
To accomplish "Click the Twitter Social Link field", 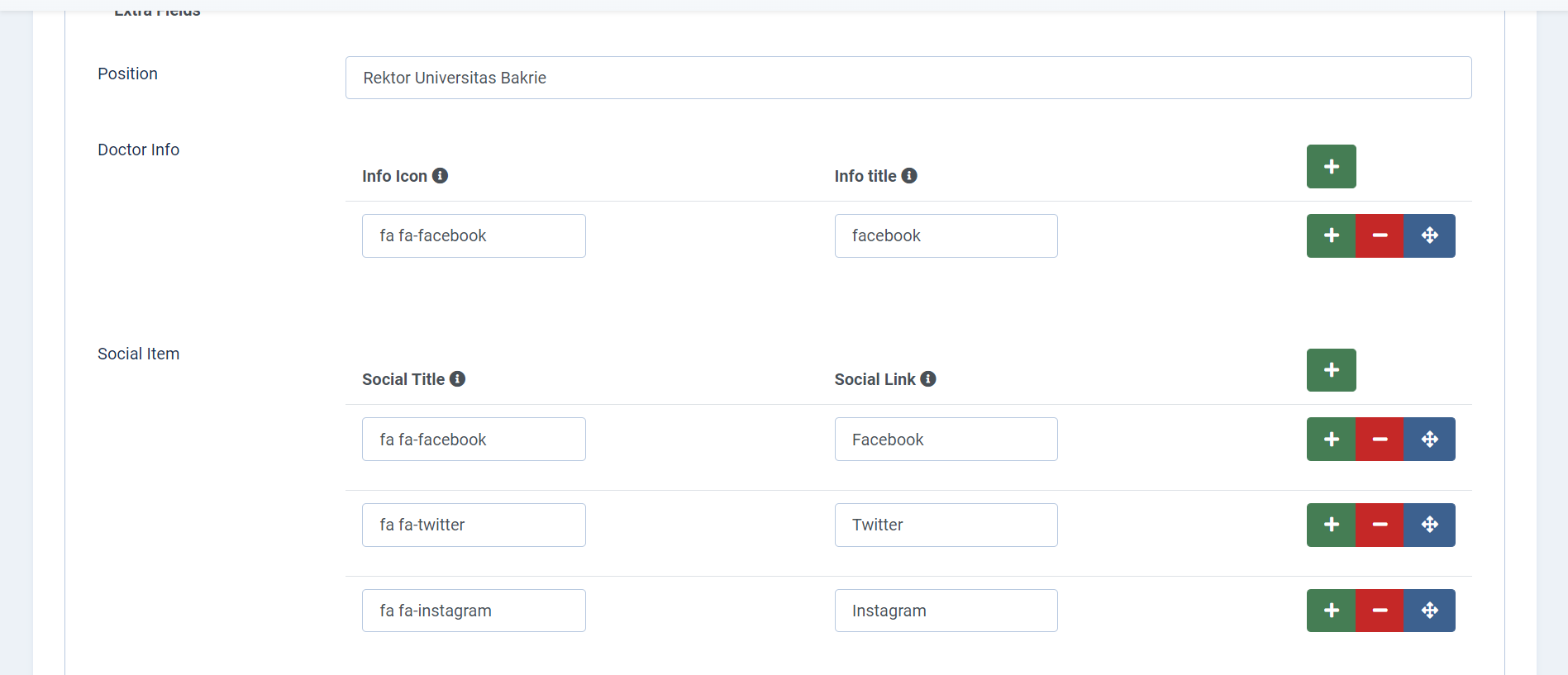I will [946, 525].
